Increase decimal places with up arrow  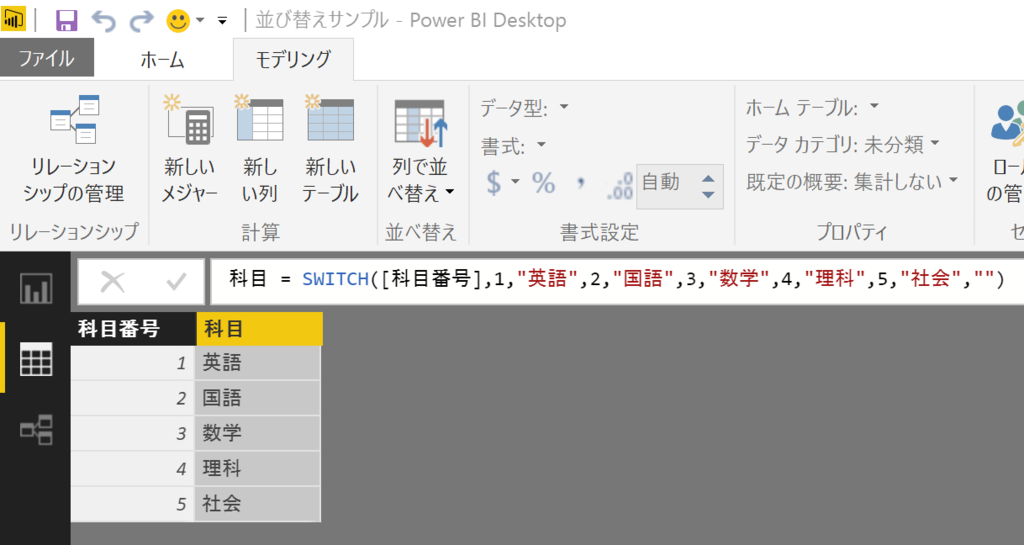pos(709,178)
